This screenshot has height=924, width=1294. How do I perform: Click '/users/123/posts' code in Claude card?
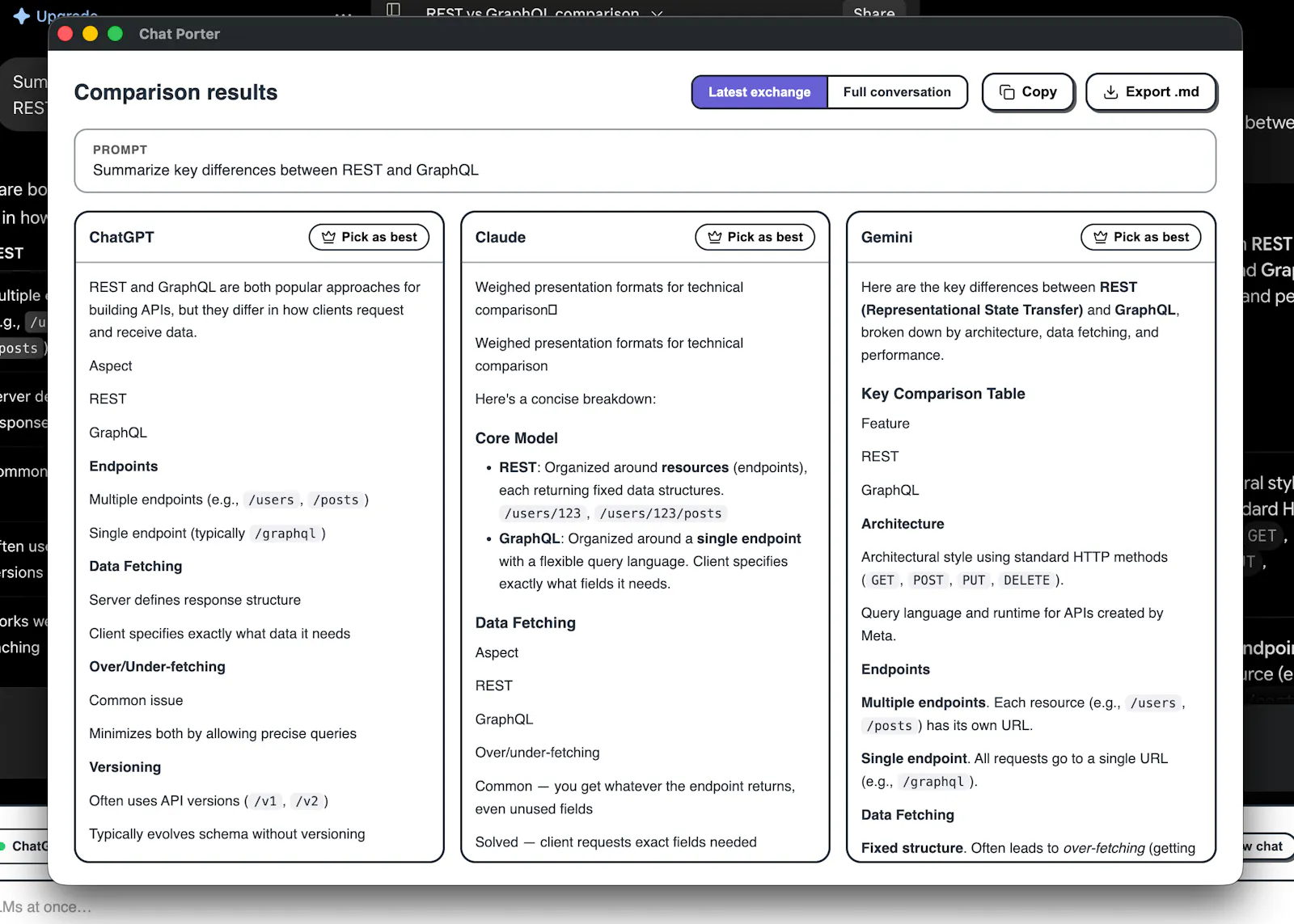click(661, 513)
